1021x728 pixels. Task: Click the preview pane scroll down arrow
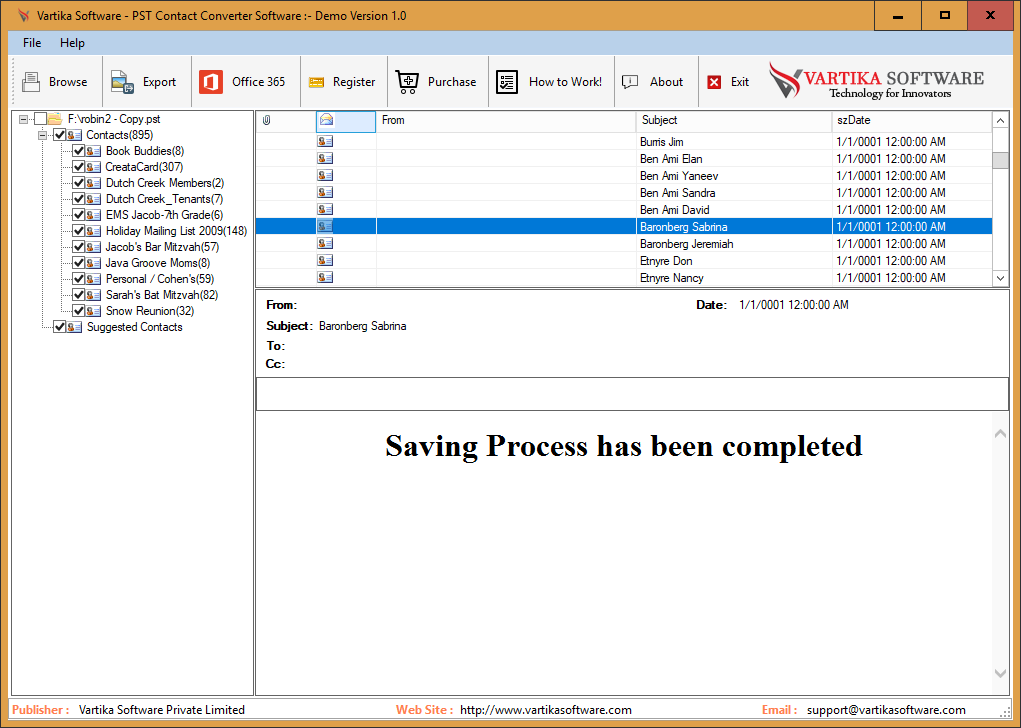[x=1000, y=674]
